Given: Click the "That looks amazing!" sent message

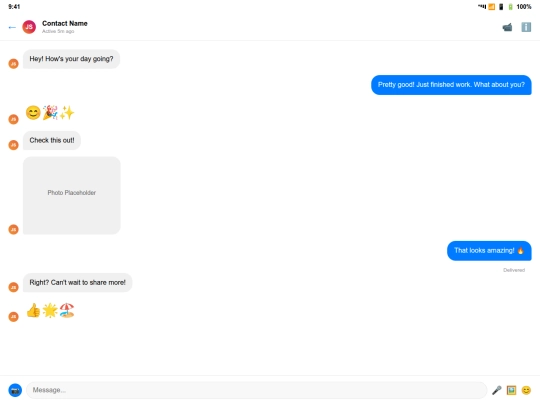Looking at the screenshot, I should point(489,251).
